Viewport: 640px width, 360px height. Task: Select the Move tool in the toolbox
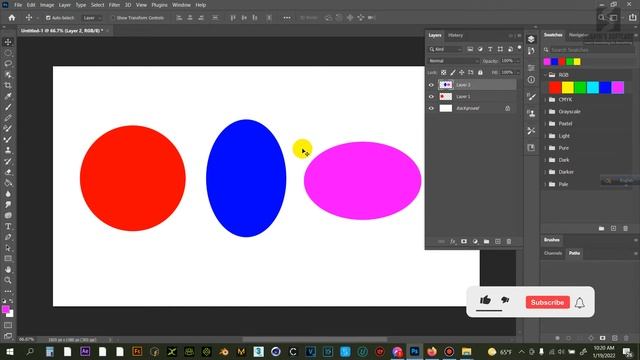point(8,42)
